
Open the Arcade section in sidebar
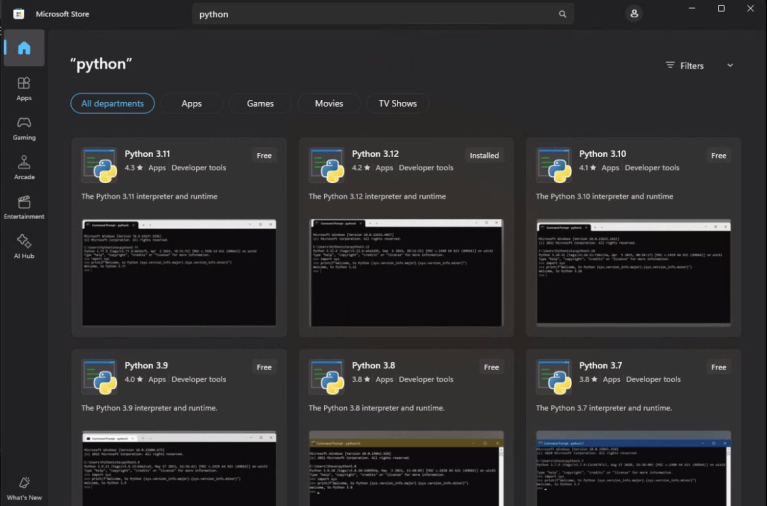24,167
